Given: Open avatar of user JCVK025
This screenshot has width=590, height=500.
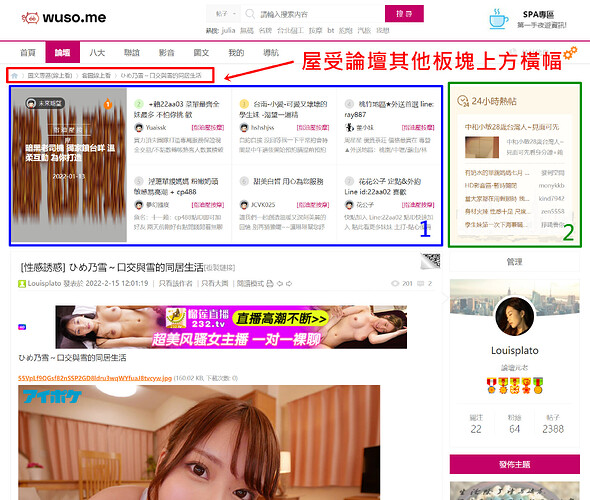Looking at the screenshot, I should 244,205.
